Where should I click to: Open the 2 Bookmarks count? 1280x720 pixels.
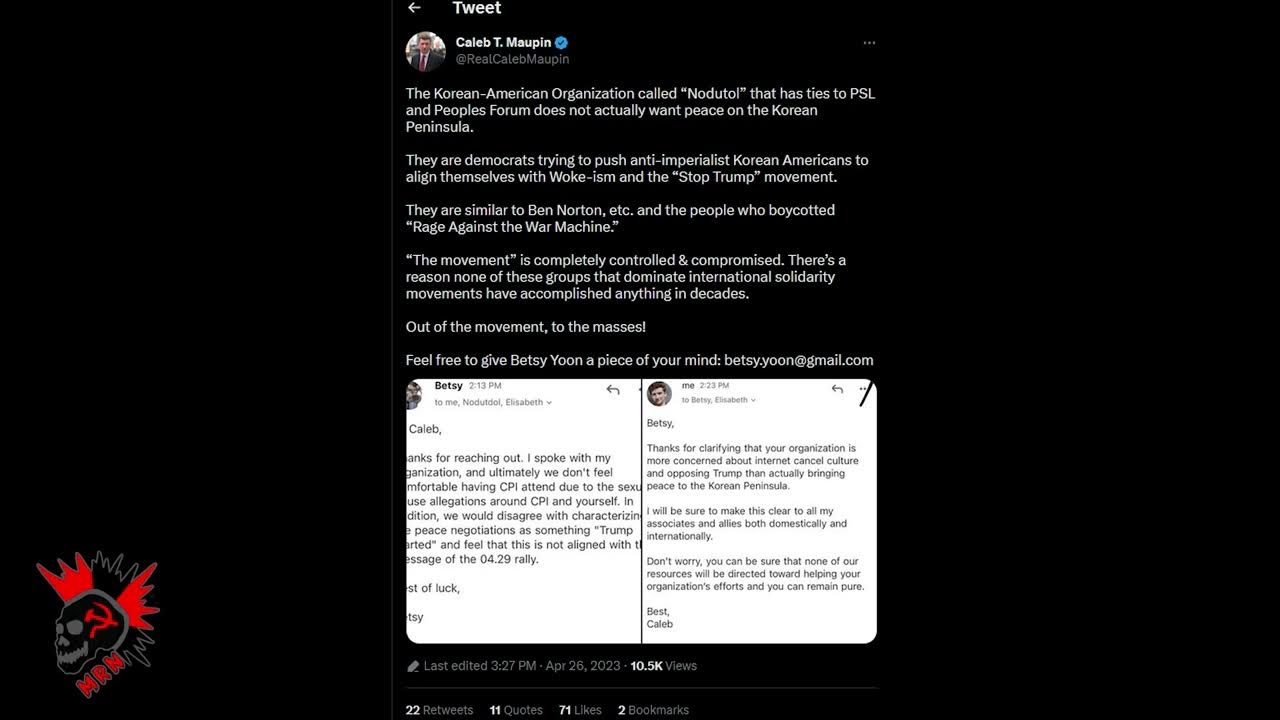pos(653,710)
